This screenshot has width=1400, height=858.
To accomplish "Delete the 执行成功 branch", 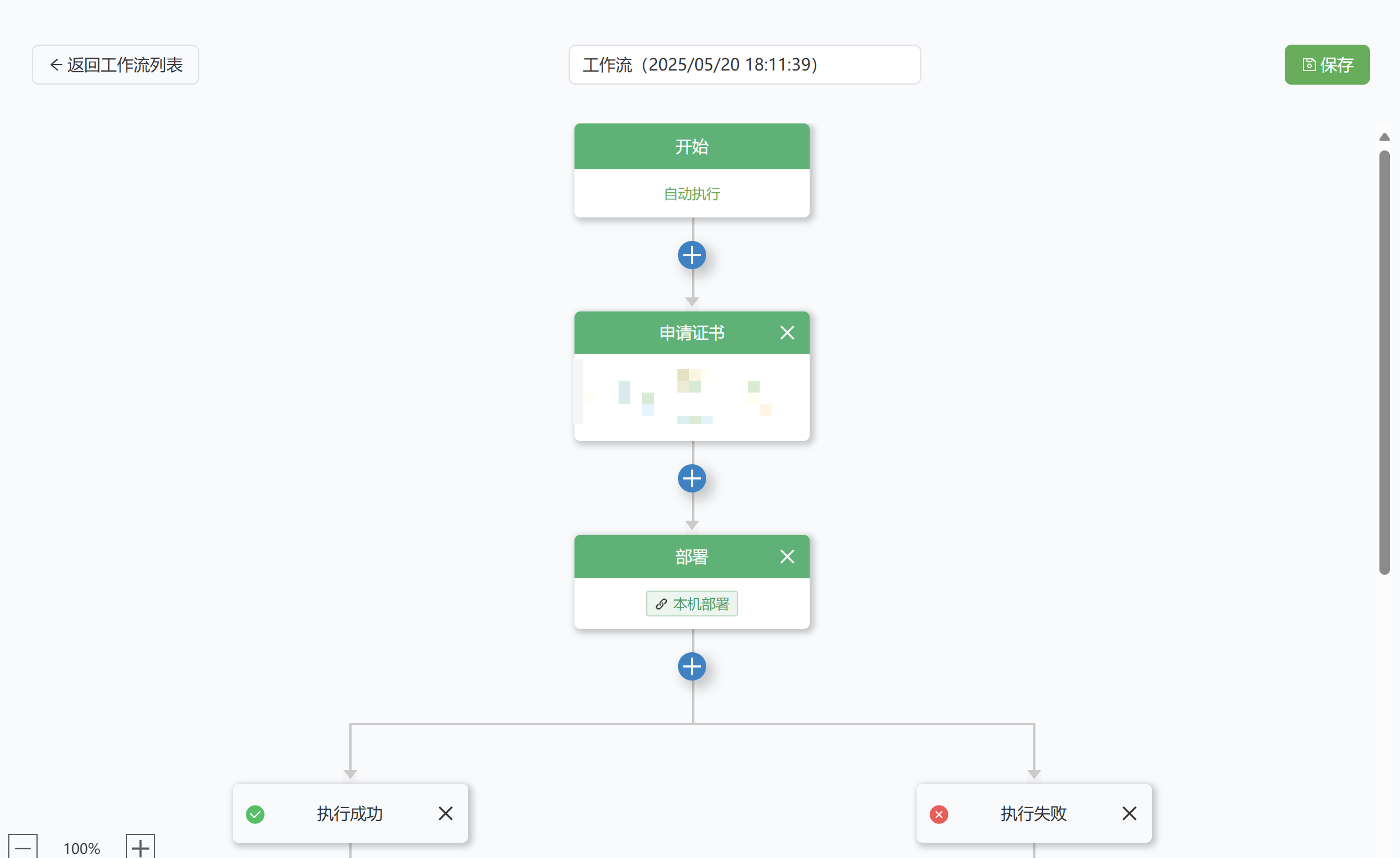I will tap(446, 813).
